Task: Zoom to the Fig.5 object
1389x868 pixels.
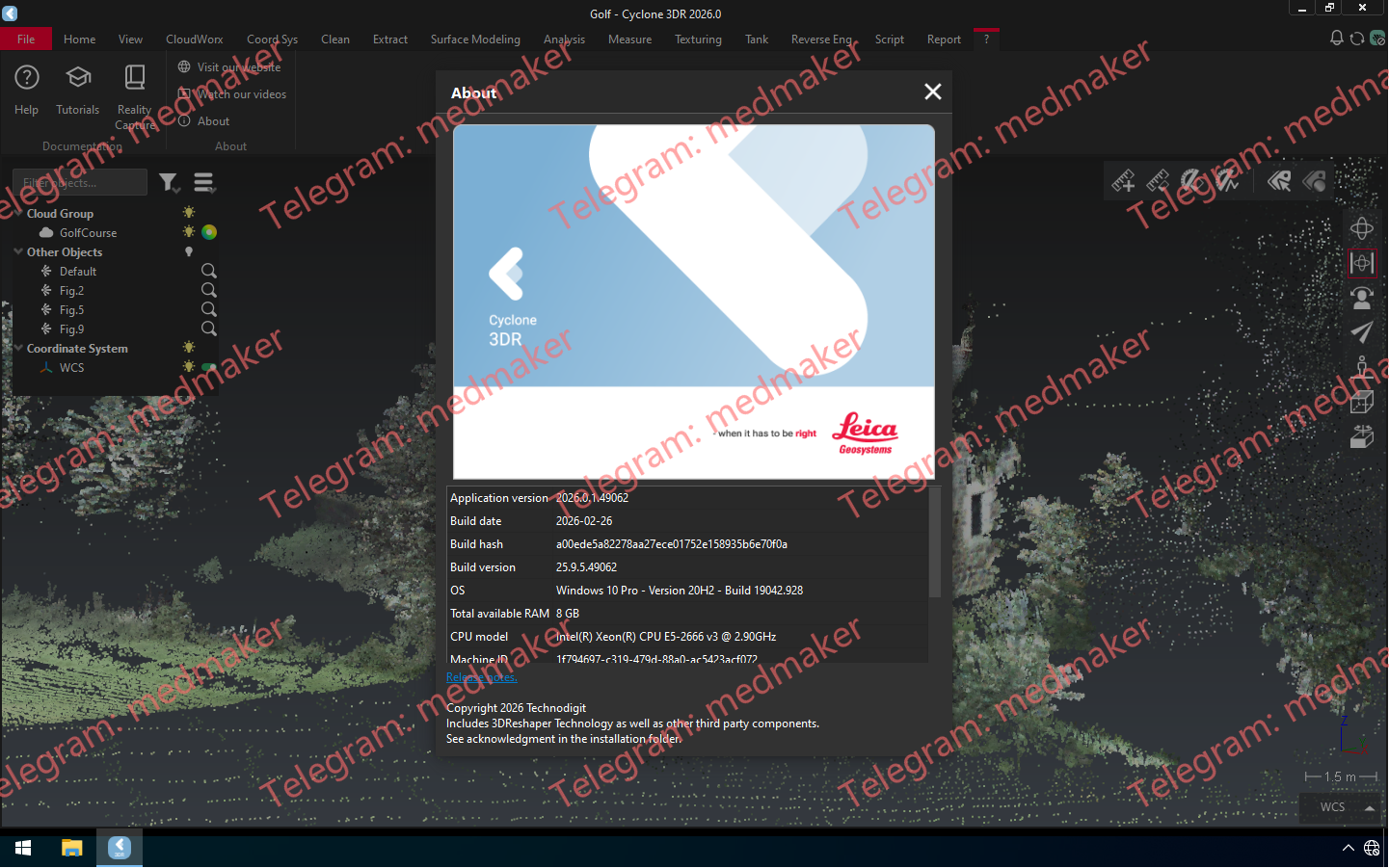Action: coord(209,309)
